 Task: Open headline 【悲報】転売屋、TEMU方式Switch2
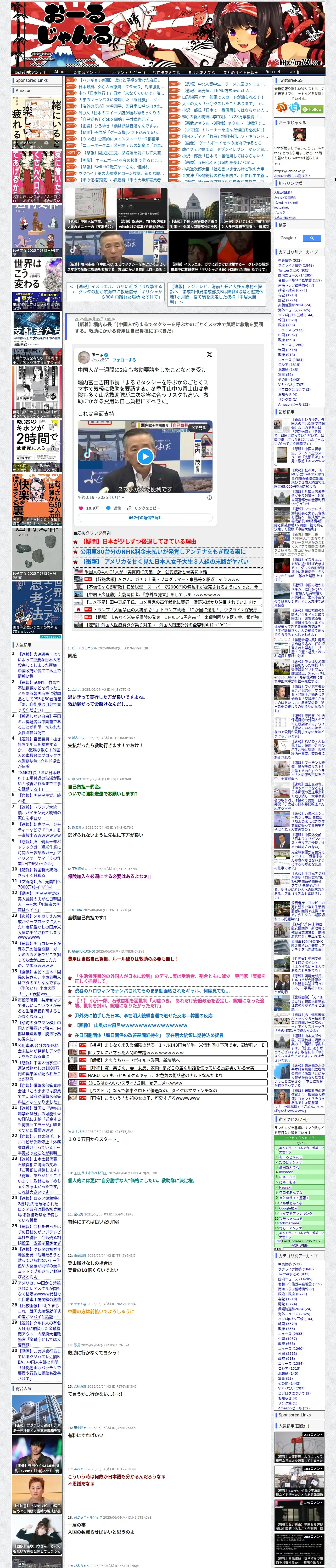coord(216,91)
